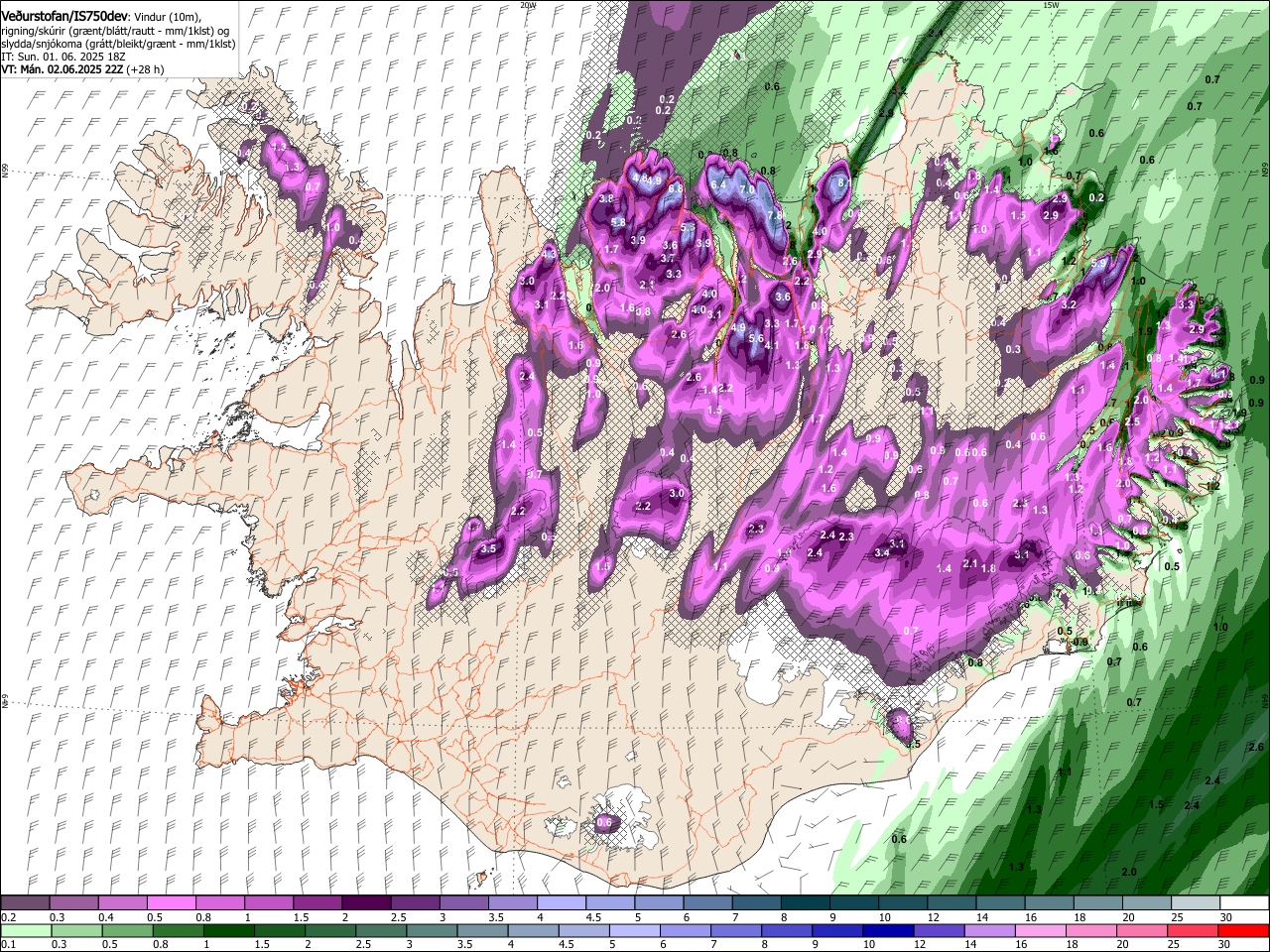This screenshot has height=952, width=1270.
Task: Click the crimson 25 swatch in lower legend
Action: pyautogui.click(x=1193, y=930)
